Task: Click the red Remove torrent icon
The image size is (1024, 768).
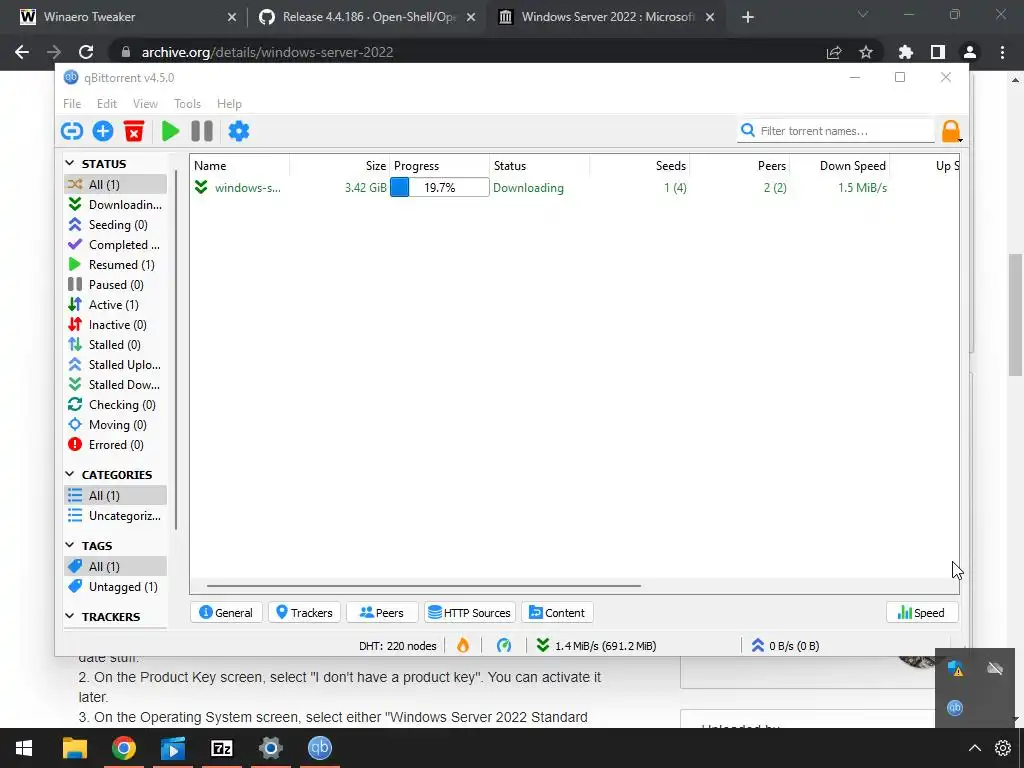Action: (x=134, y=131)
